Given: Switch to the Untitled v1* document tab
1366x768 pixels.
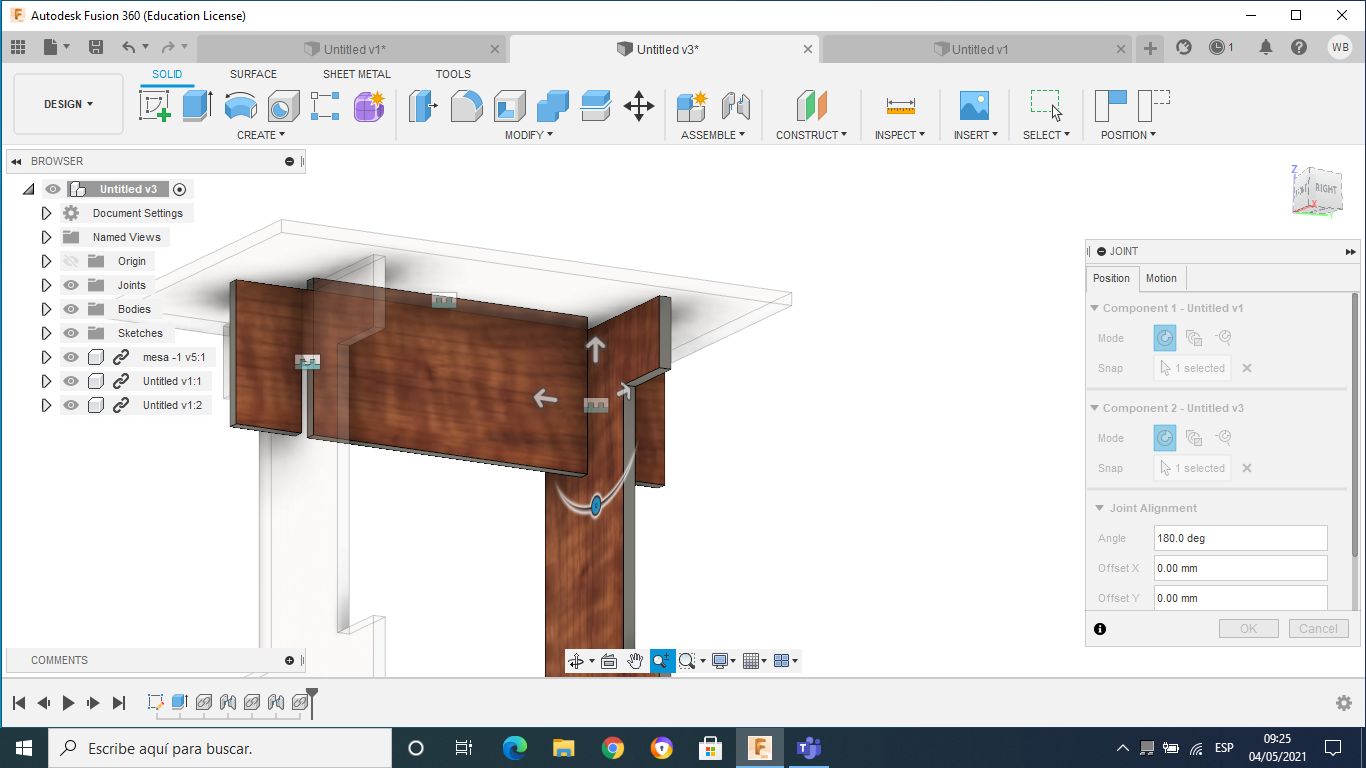Looking at the screenshot, I should pyautogui.click(x=354, y=49).
